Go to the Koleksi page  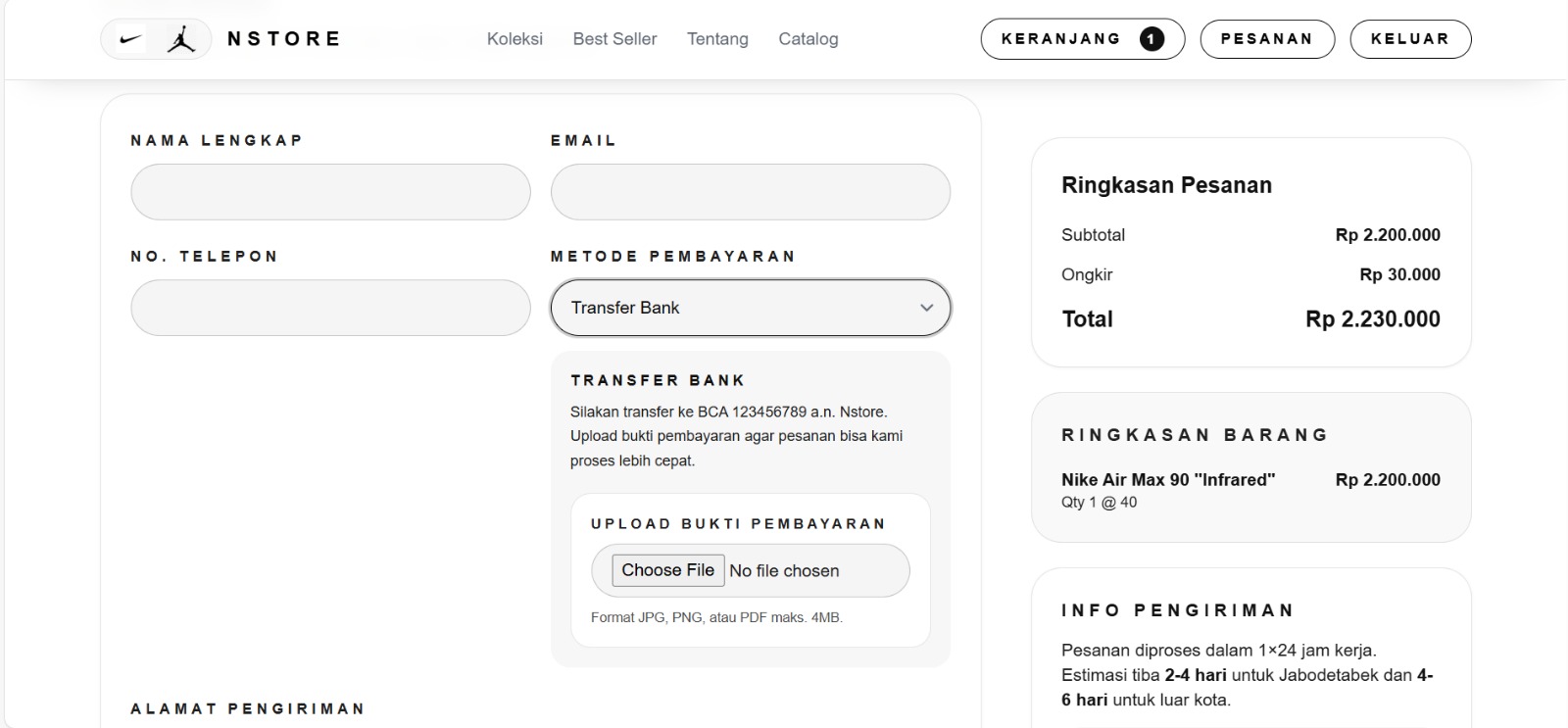(514, 39)
